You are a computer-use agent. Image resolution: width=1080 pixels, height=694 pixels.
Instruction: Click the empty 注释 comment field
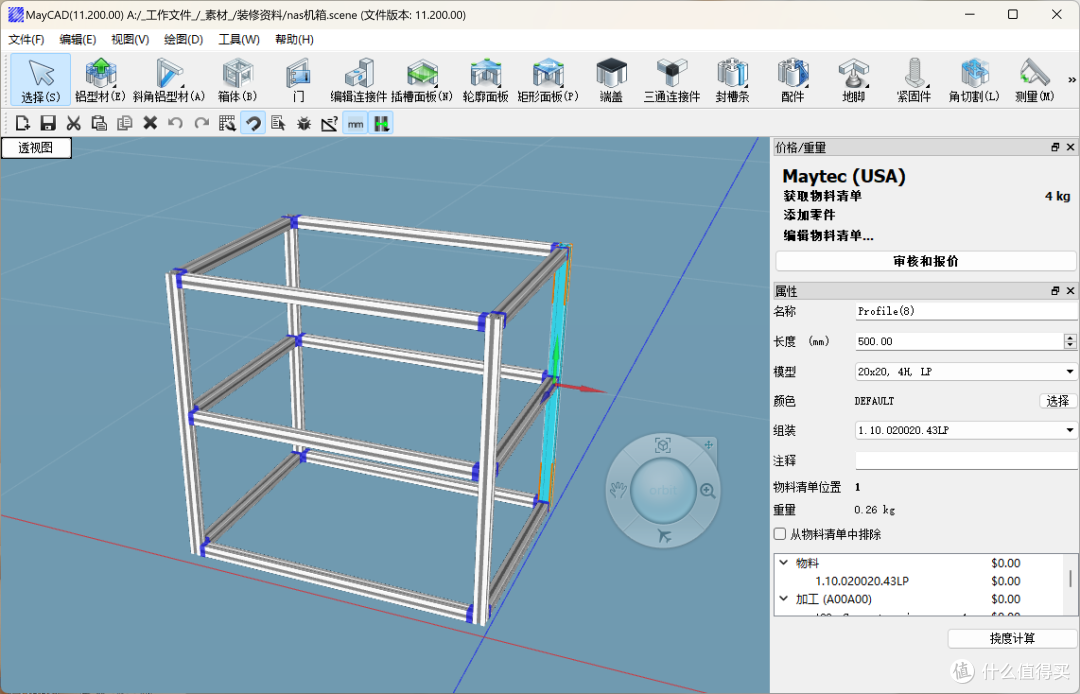pyautogui.click(x=966, y=461)
